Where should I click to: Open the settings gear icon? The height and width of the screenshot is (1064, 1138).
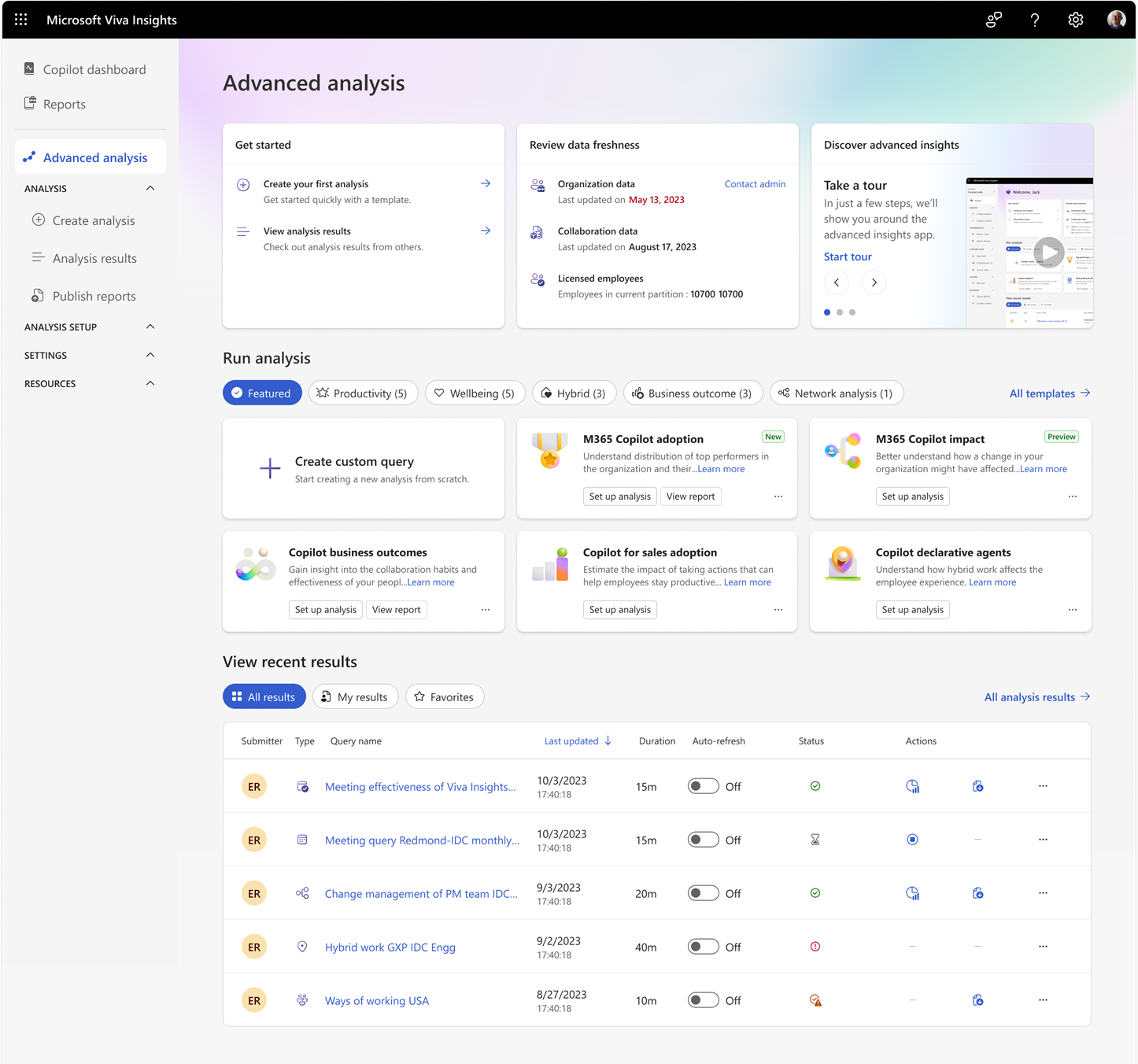pos(1076,20)
